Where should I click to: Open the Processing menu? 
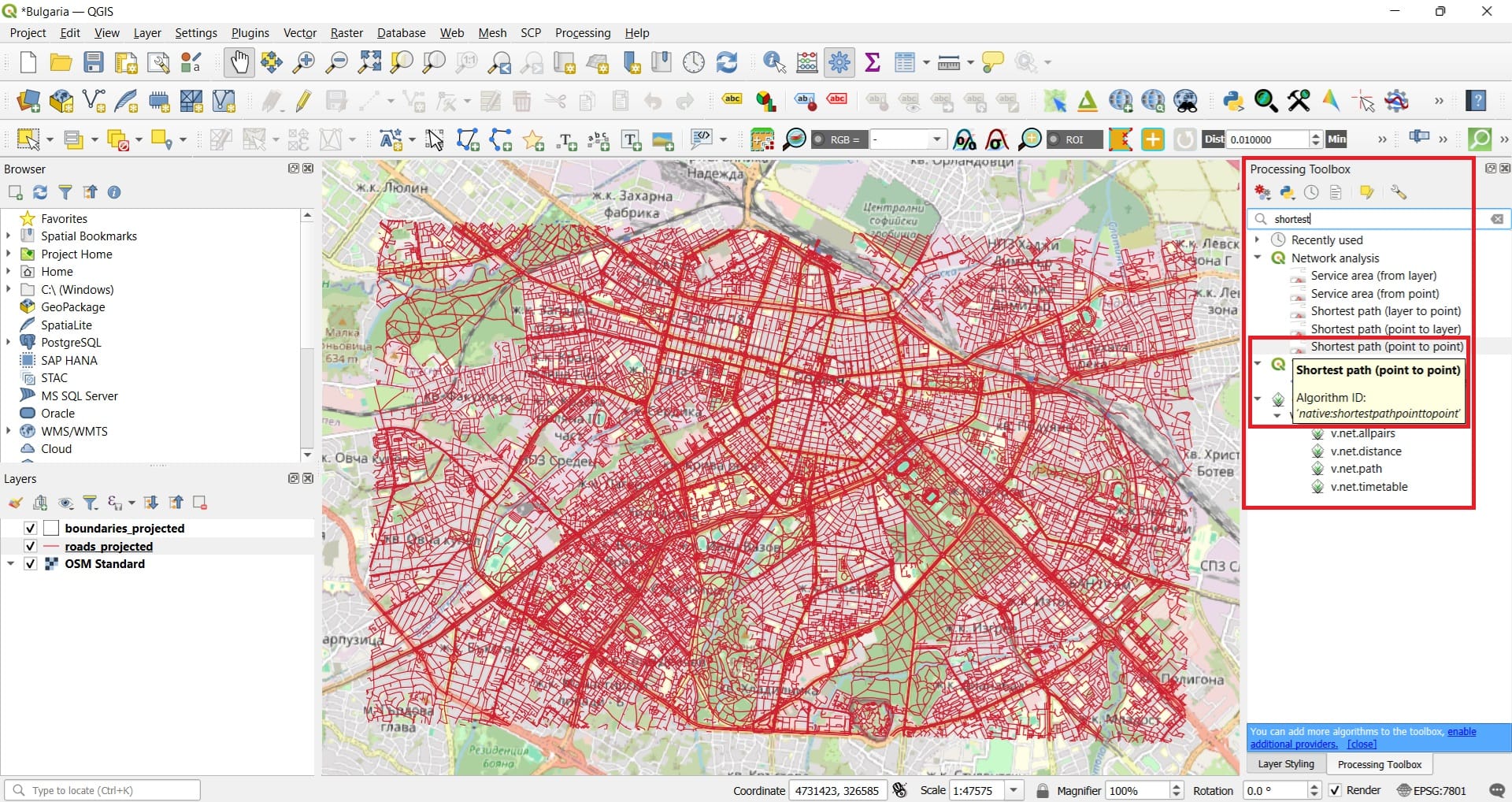tap(583, 33)
